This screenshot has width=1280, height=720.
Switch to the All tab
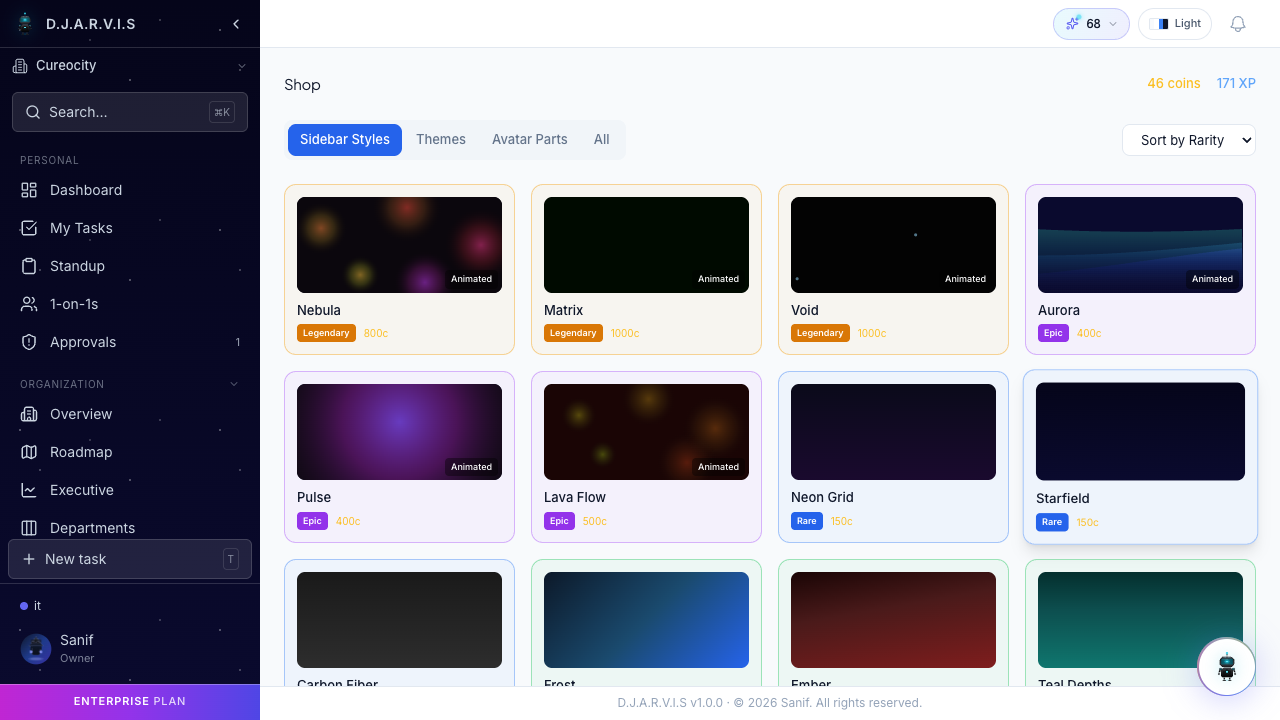pyautogui.click(x=601, y=140)
